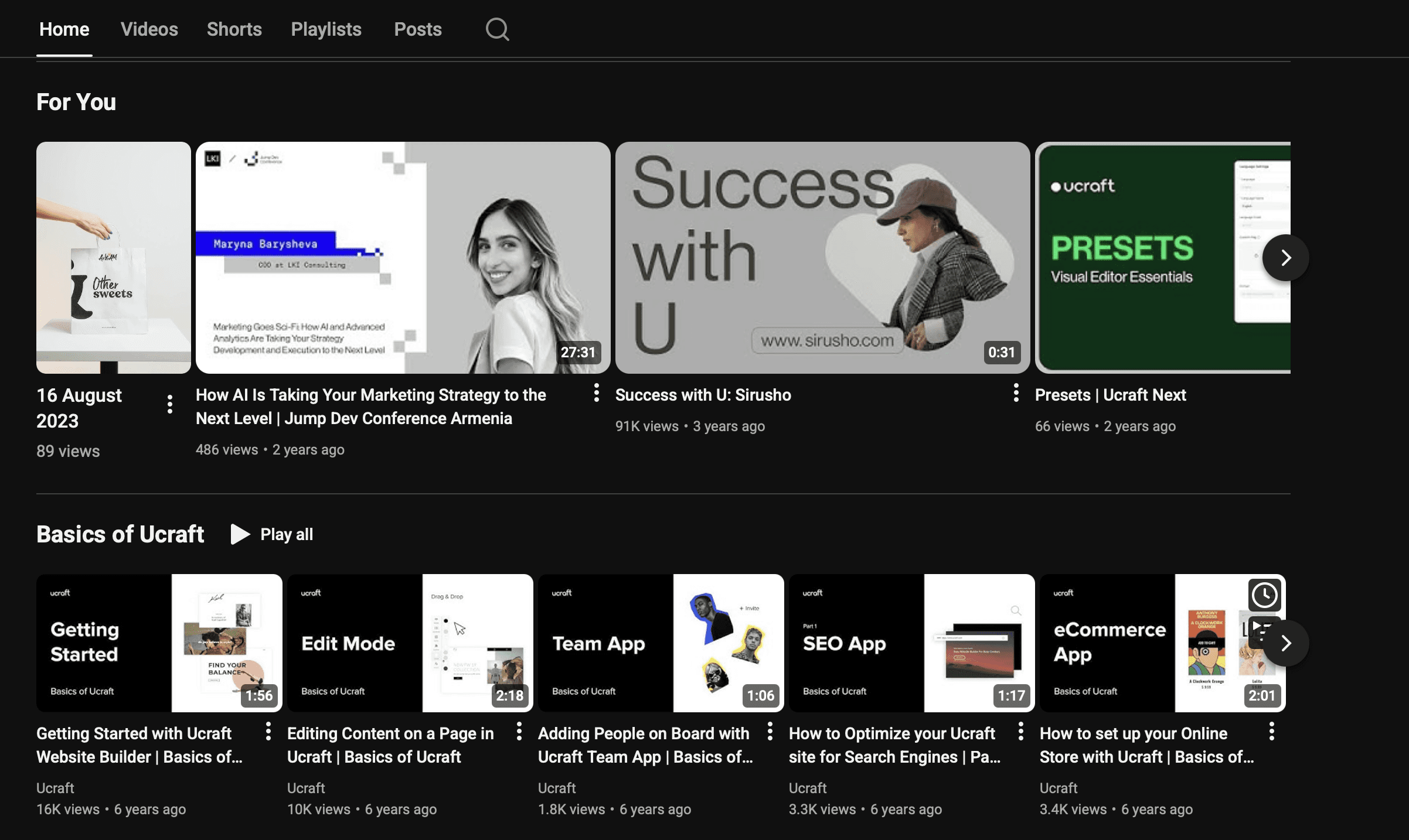Viewport: 1409px width, 840px height.
Task: Open the 16 August 2023 short thumbnail
Action: point(114,258)
